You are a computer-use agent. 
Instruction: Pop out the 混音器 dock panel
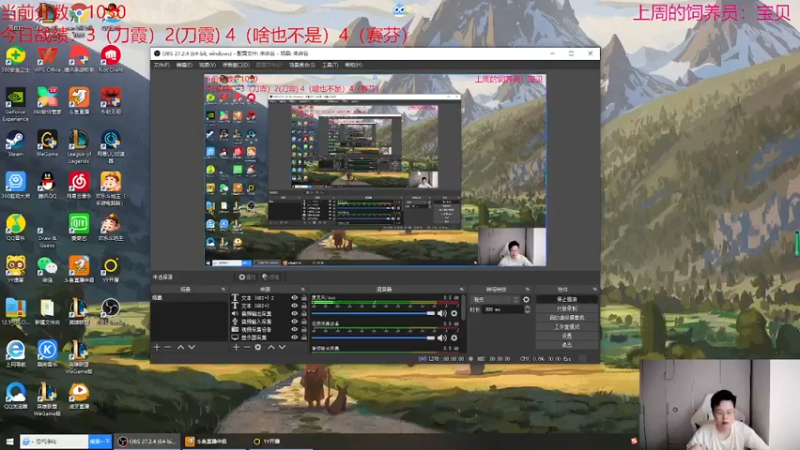coord(462,289)
